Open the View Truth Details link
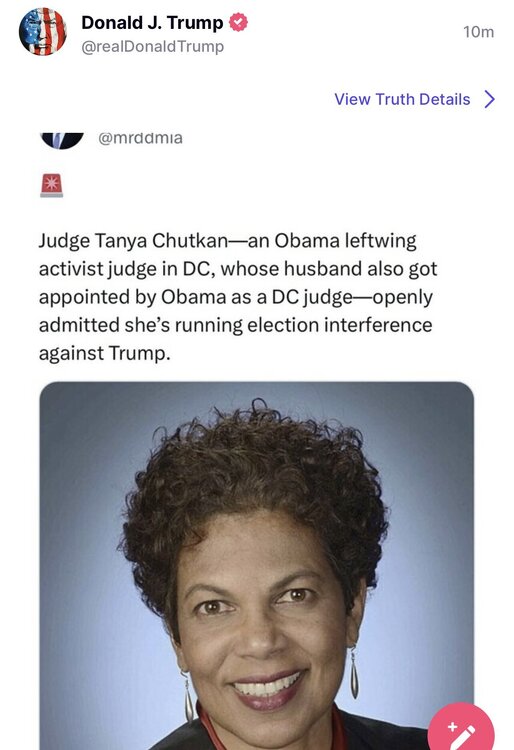The height and width of the screenshot is (750, 514). click(x=402, y=99)
